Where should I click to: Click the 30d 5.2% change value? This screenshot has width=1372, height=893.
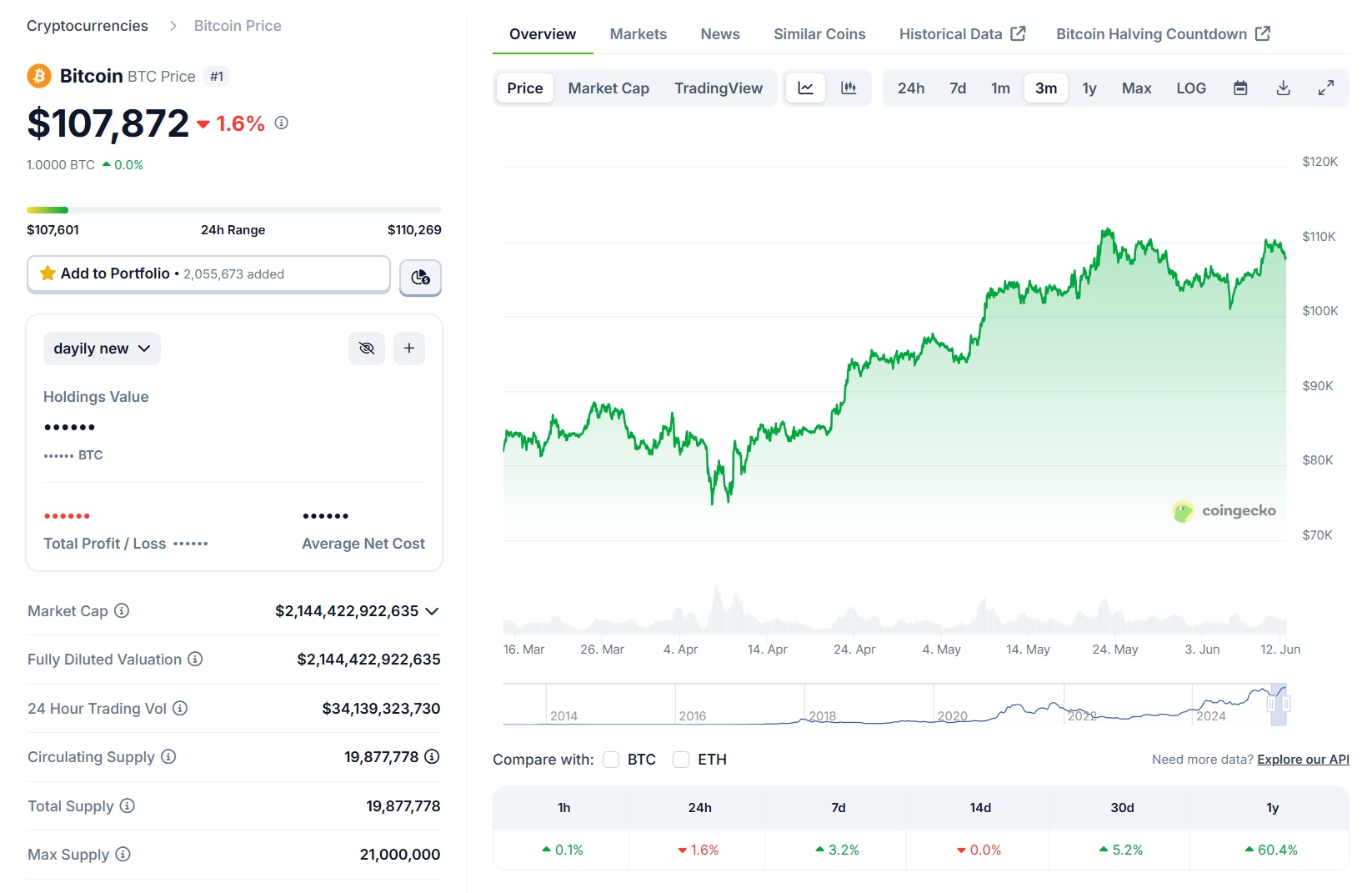click(1120, 850)
